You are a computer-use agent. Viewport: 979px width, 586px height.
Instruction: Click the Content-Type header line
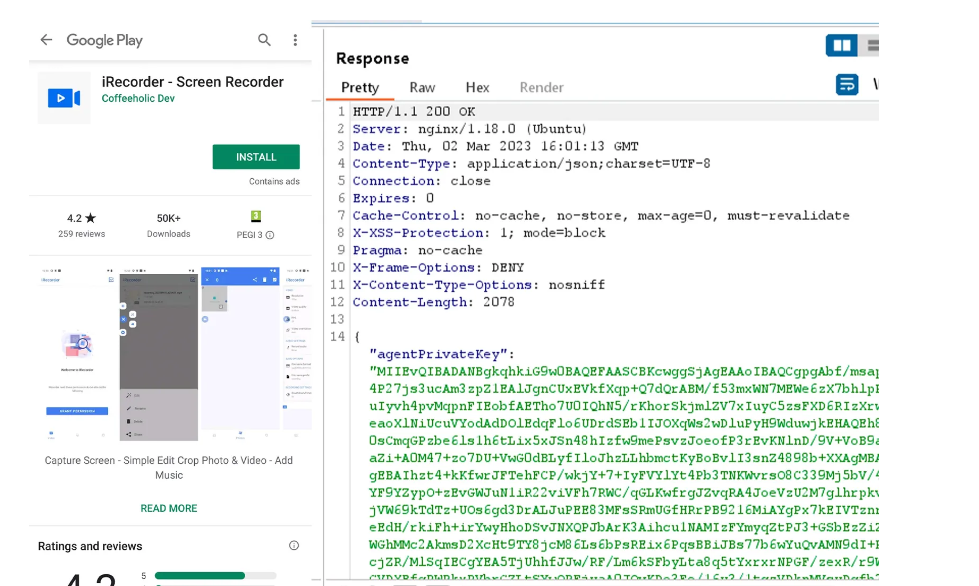click(x=531, y=164)
